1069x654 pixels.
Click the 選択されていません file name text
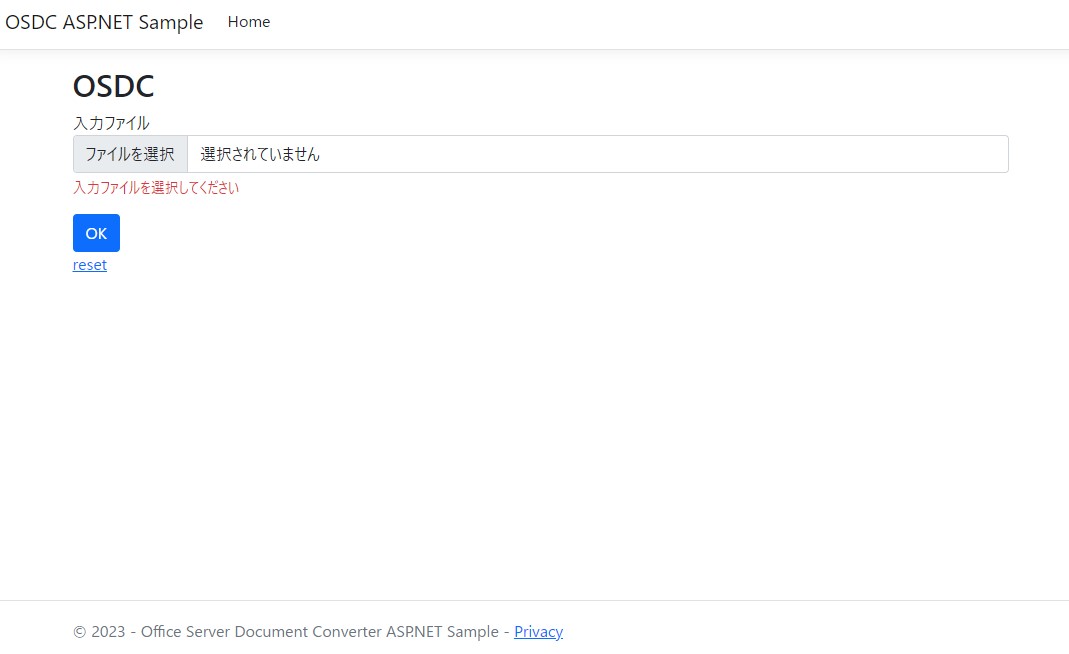point(260,154)
